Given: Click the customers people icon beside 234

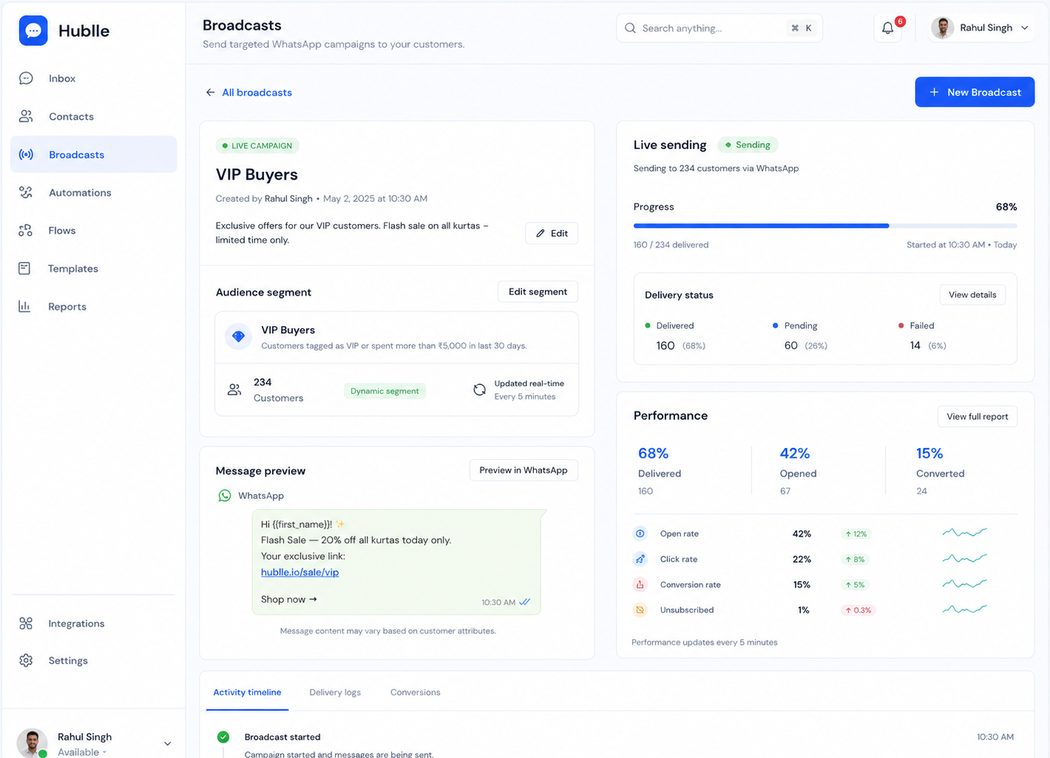Looking at the screenshot, I should [234, 390].
